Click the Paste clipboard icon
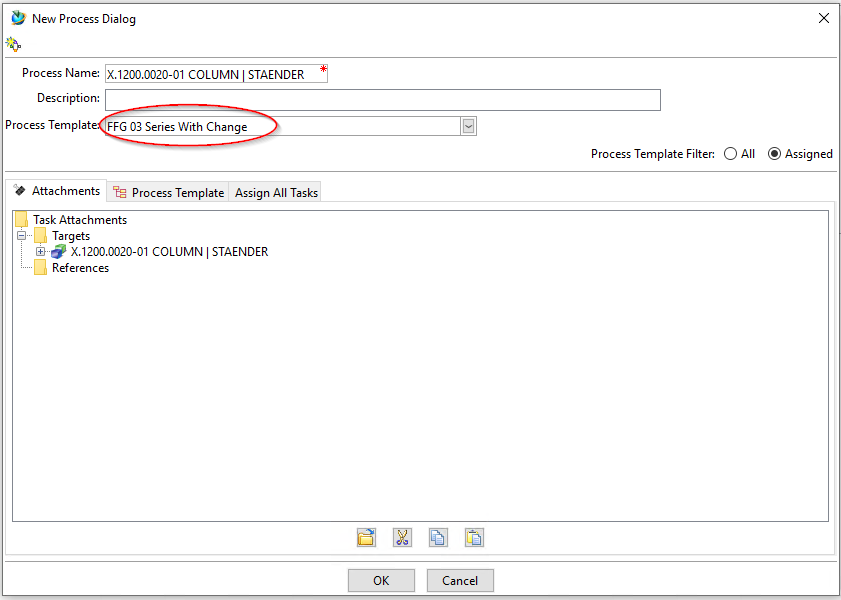Viewport: 841px width, 600px height. (474, 538)
